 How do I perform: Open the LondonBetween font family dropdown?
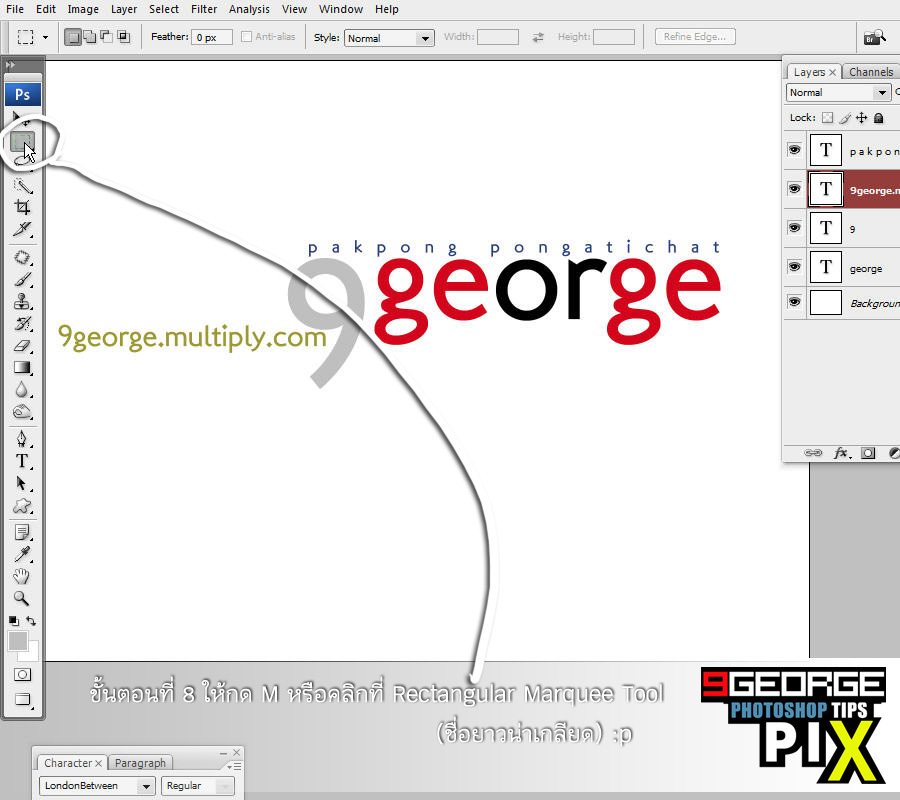(x=96, y=786)
